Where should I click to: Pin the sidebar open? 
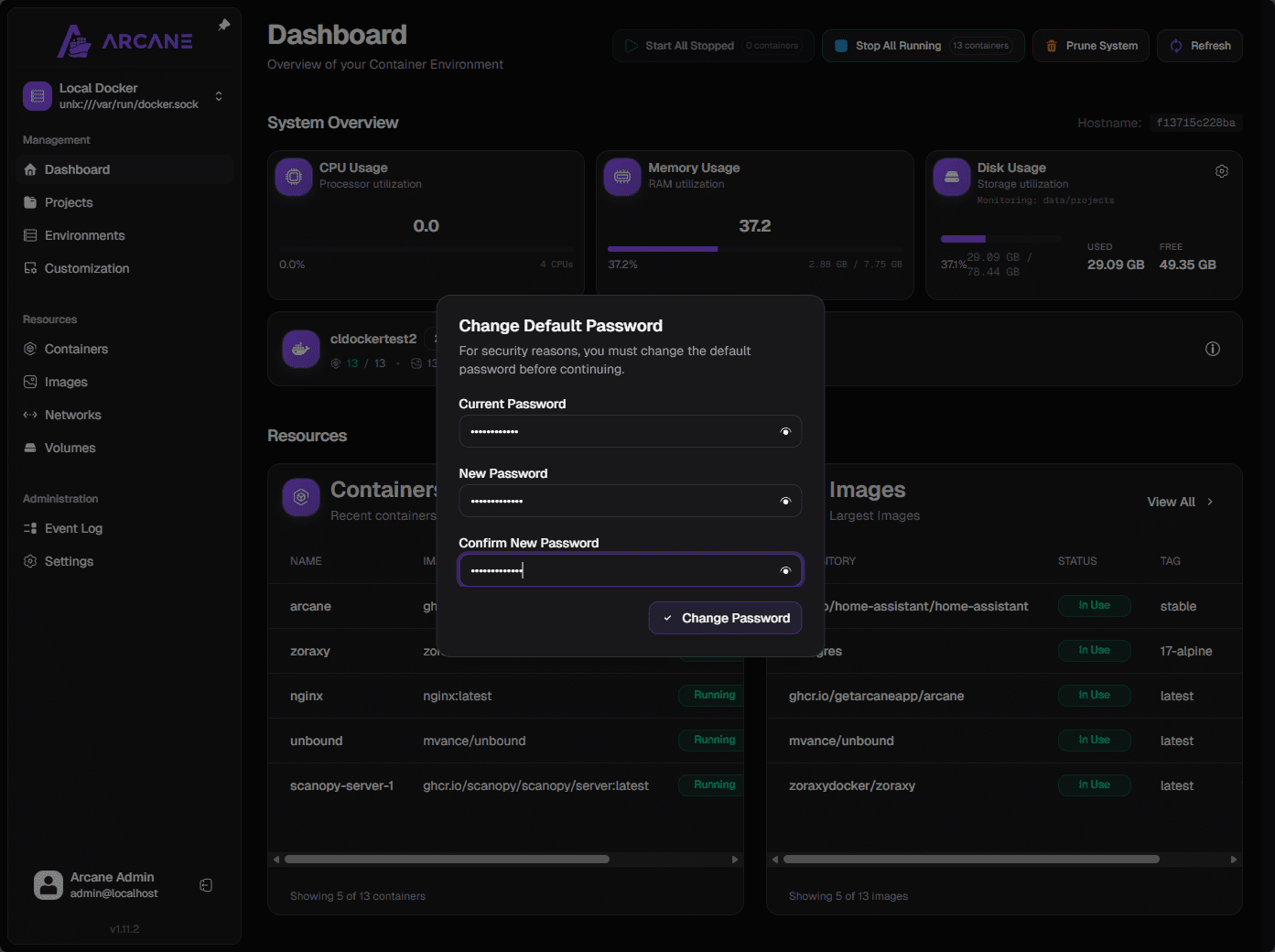pos(222,26)
